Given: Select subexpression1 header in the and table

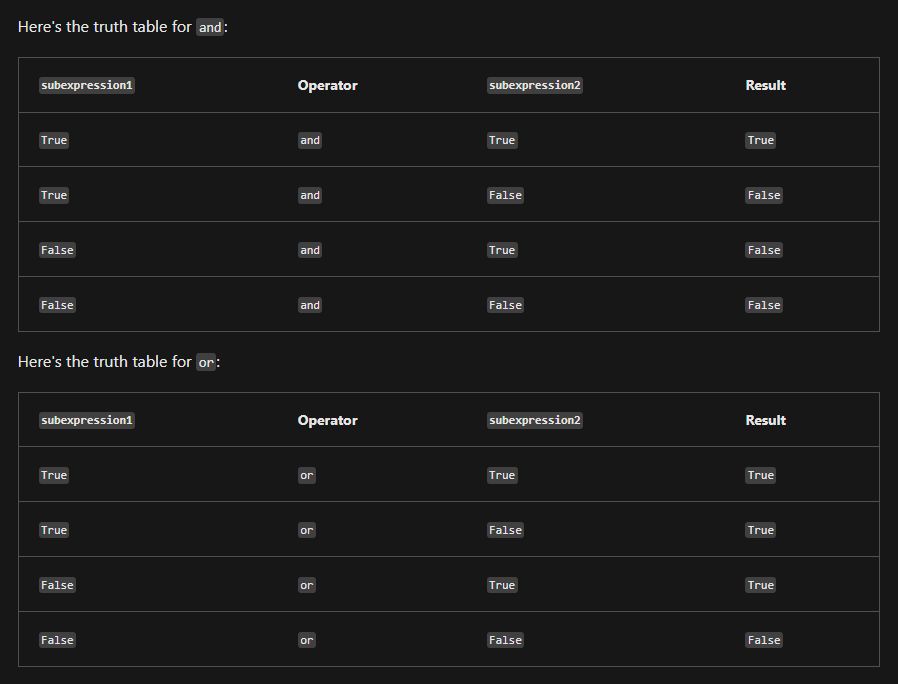Looking at the screenshot, I should pos(87,85).
